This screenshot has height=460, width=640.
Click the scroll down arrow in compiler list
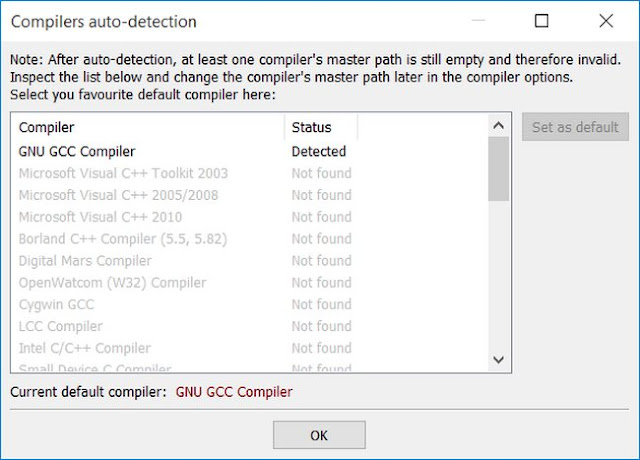[x=498, y=359]
